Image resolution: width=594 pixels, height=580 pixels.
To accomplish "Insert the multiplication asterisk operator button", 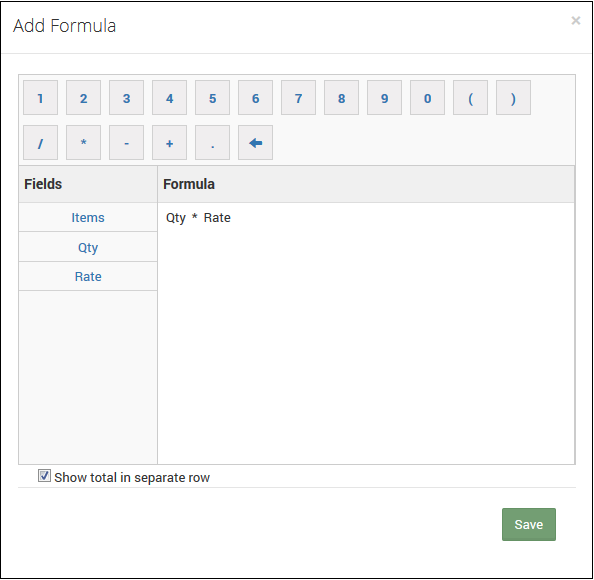I will click(83, 142).
